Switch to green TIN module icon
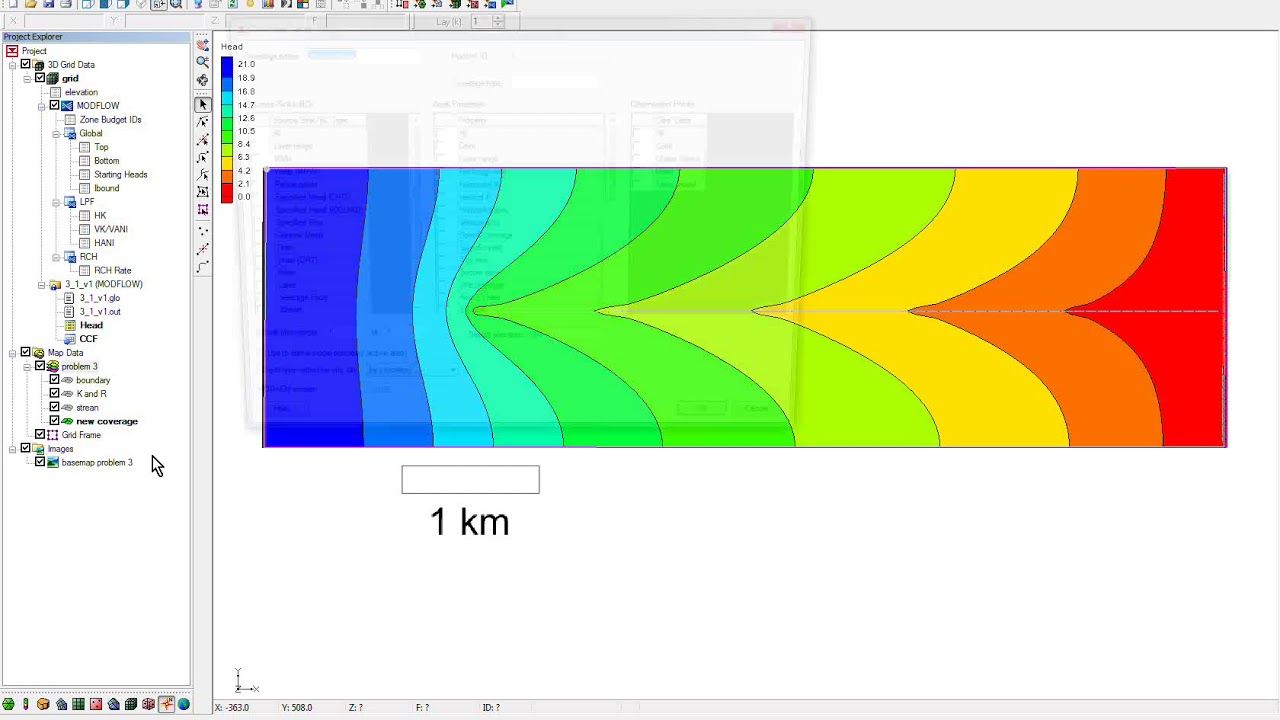 [x=8, y=705]
